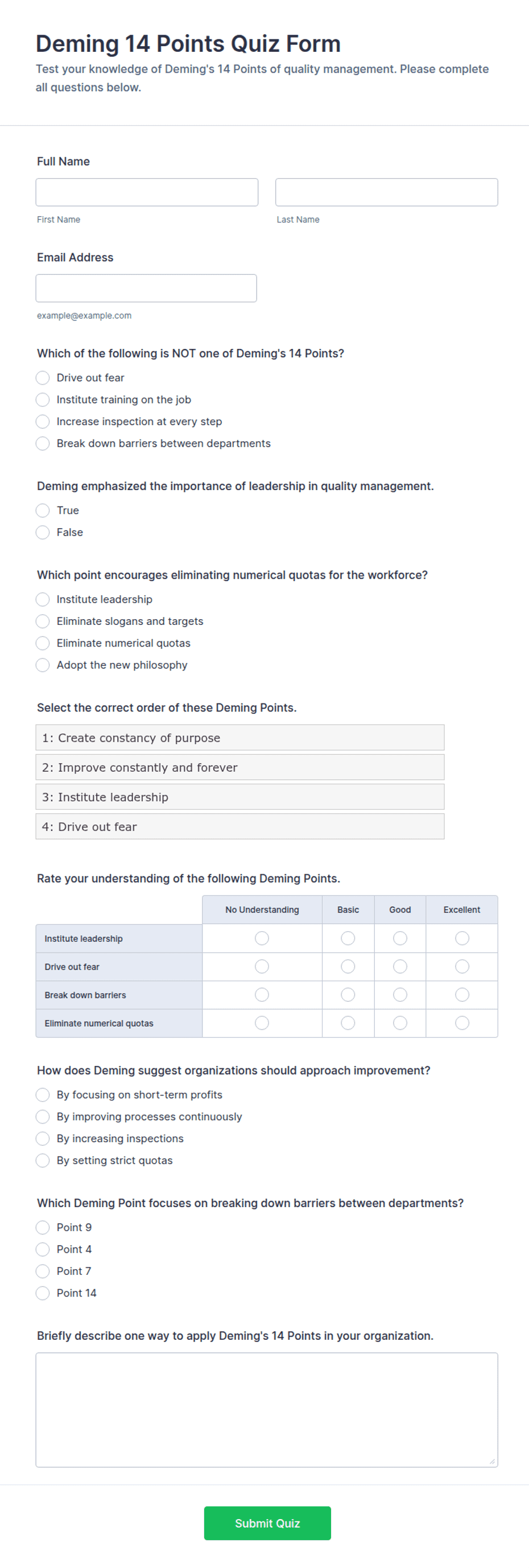Click '3: Institute leadership' ordering item
Screen dimensions: 529x1568
coord(239,797)
